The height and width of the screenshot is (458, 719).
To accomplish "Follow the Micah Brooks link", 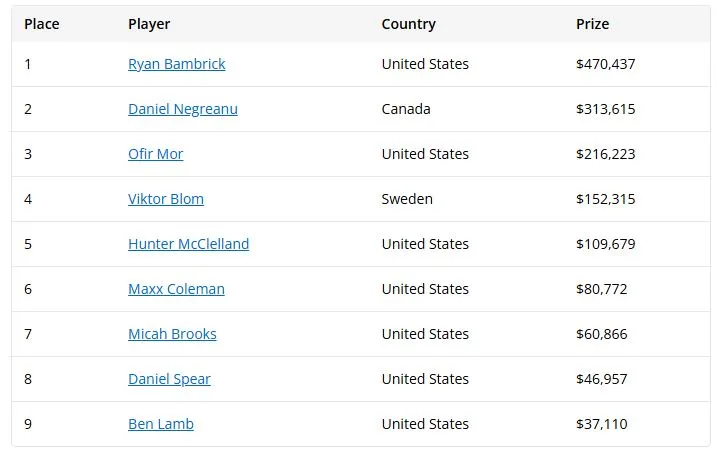I will point(172,334).
